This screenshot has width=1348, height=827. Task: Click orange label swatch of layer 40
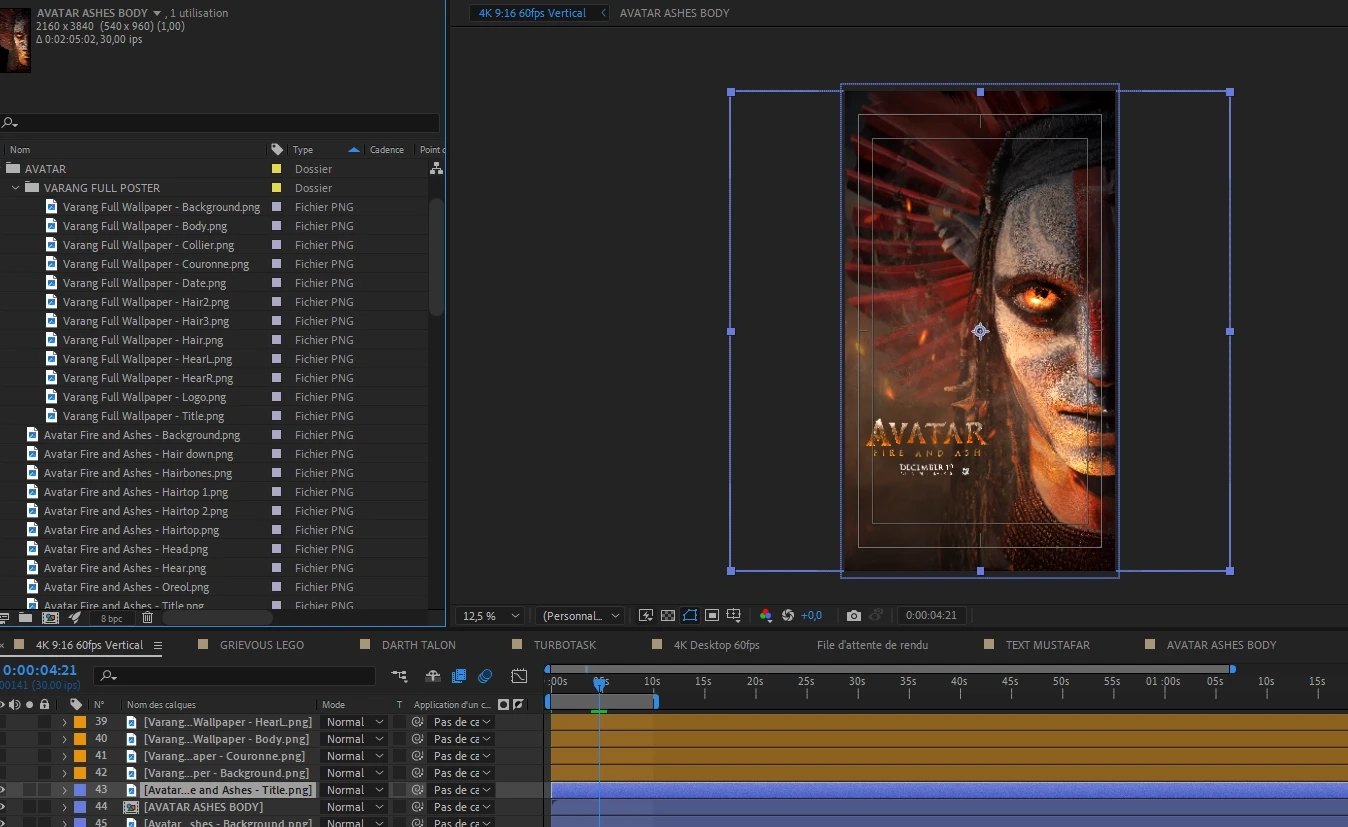coord(80,739)
